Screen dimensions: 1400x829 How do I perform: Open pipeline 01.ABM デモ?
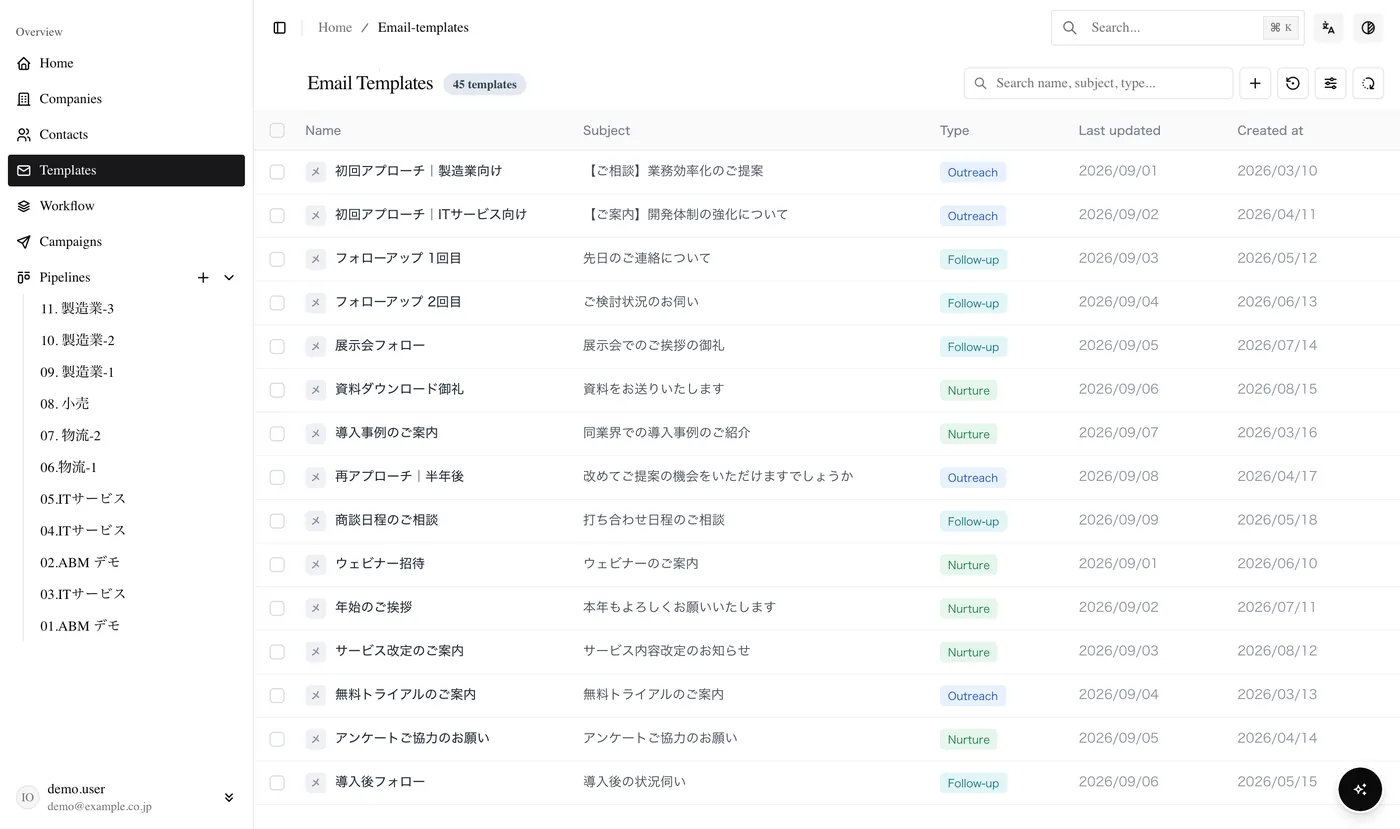pos(80,626)
